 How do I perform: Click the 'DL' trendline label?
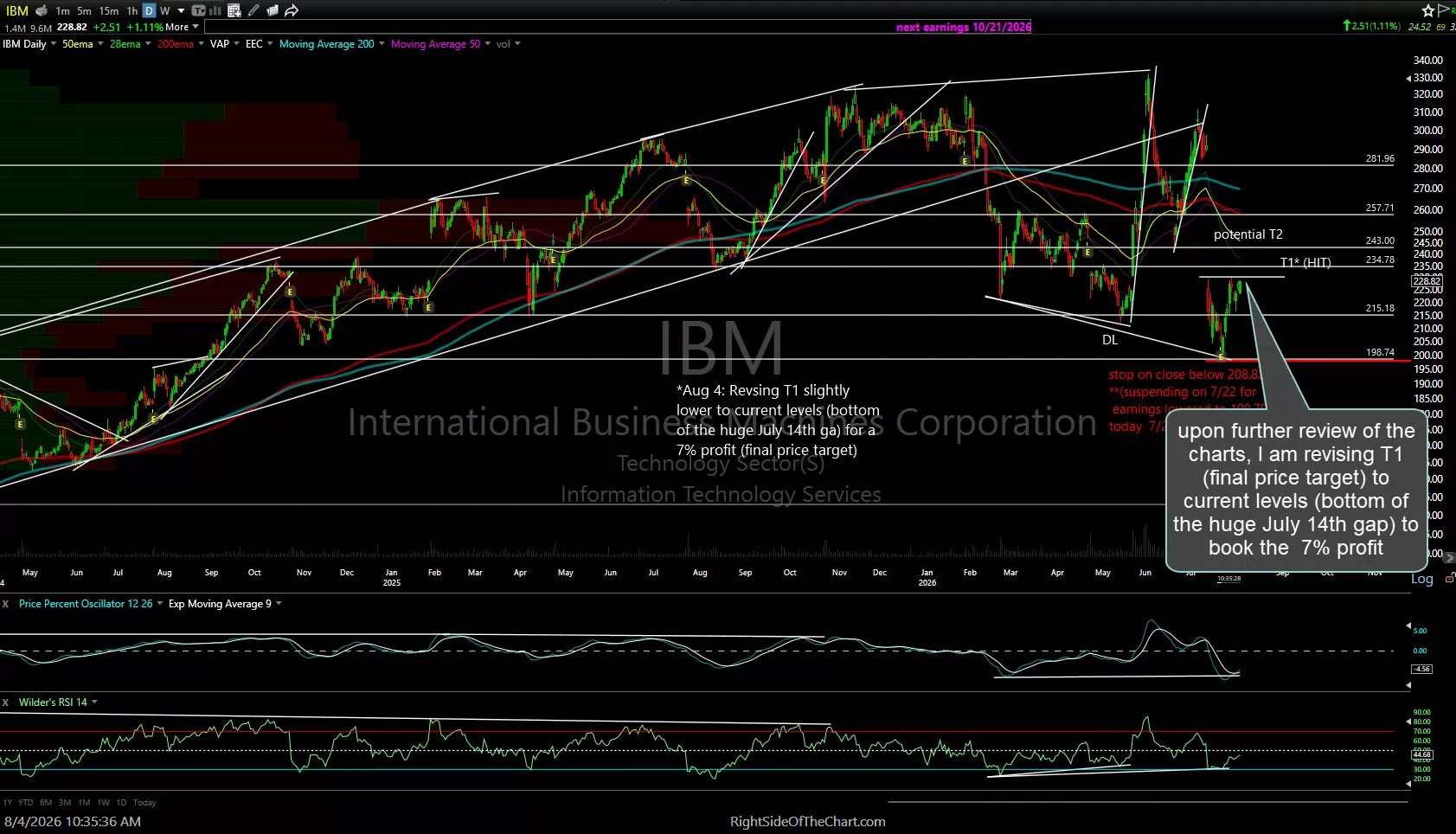point(1110,340)
